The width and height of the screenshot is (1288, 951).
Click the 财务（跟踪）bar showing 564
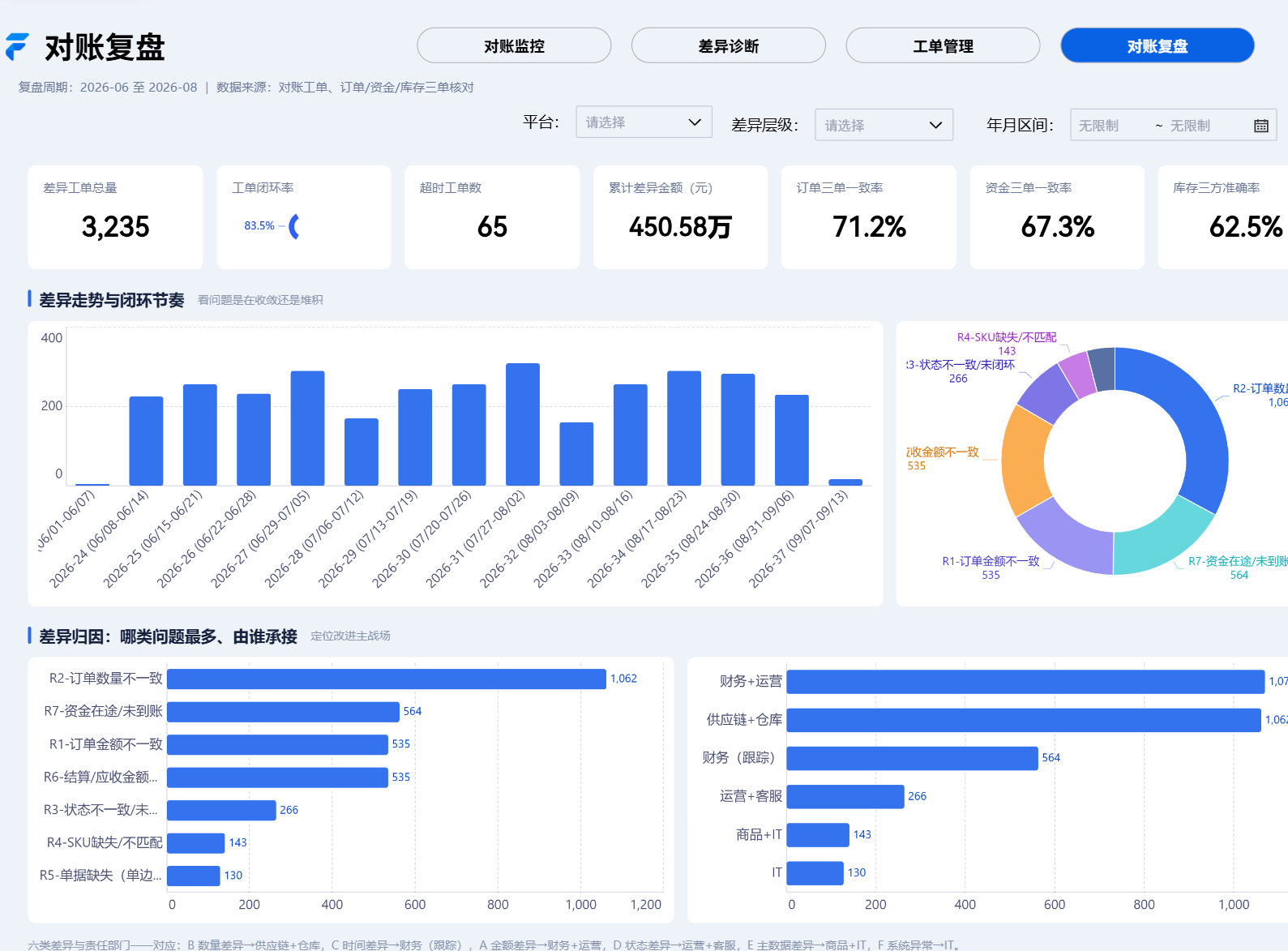coord(912,758)
